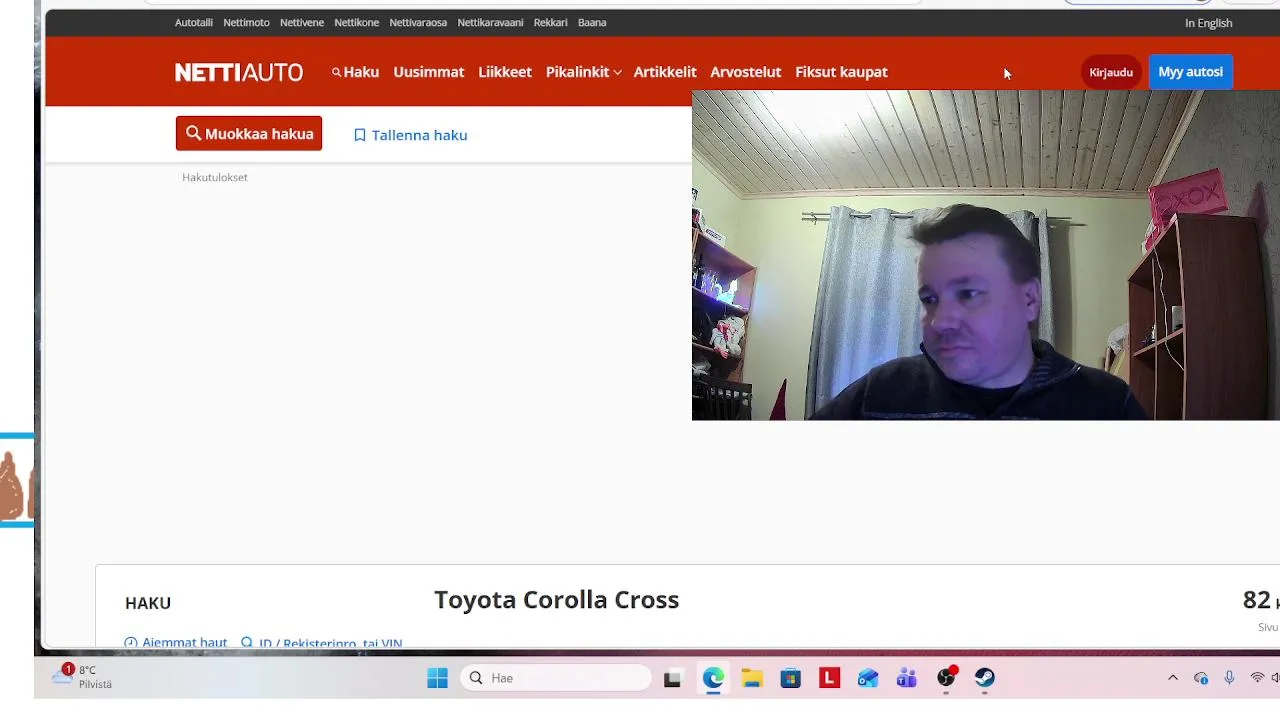This screenshot has height=720, width=1280.
Task: Open the Nettikone top link
Action: tap(357, 22)
